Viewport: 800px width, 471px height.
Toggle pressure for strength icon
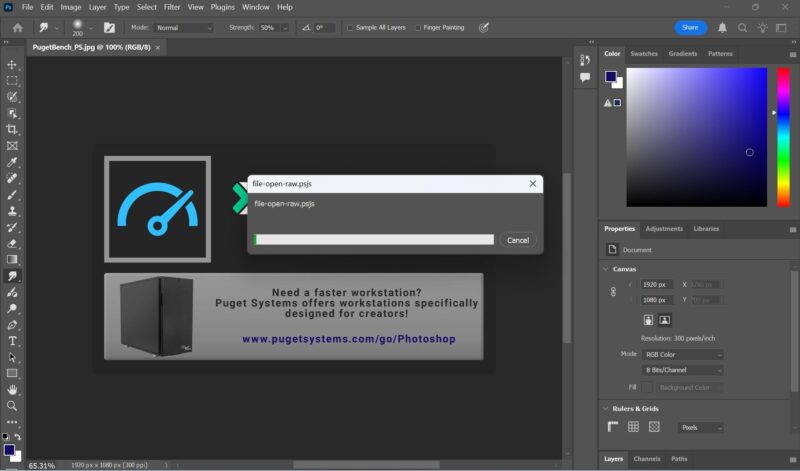pyautogui.click(x=484, y=28)
